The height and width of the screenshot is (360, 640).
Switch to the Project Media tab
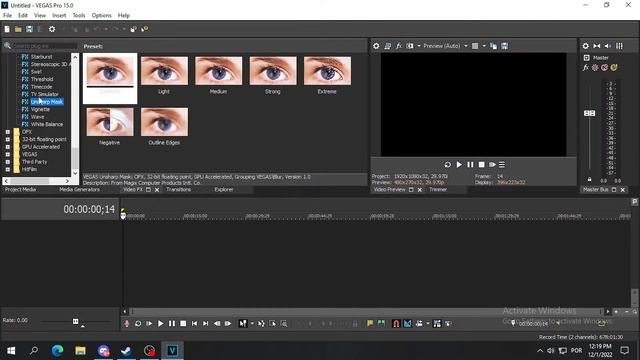pos(20,190)
